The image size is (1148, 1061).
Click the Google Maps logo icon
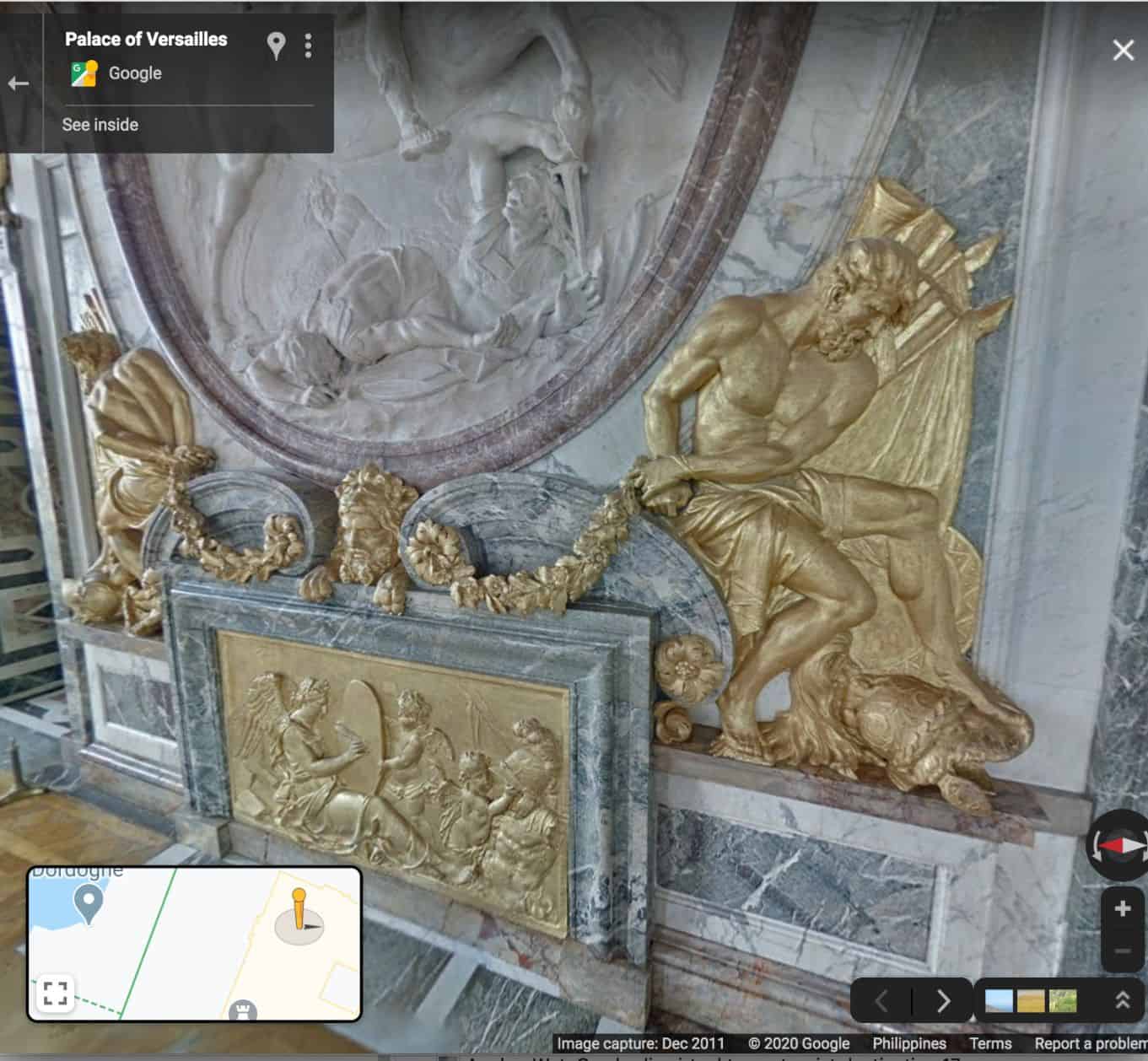[x=84, y=73]
